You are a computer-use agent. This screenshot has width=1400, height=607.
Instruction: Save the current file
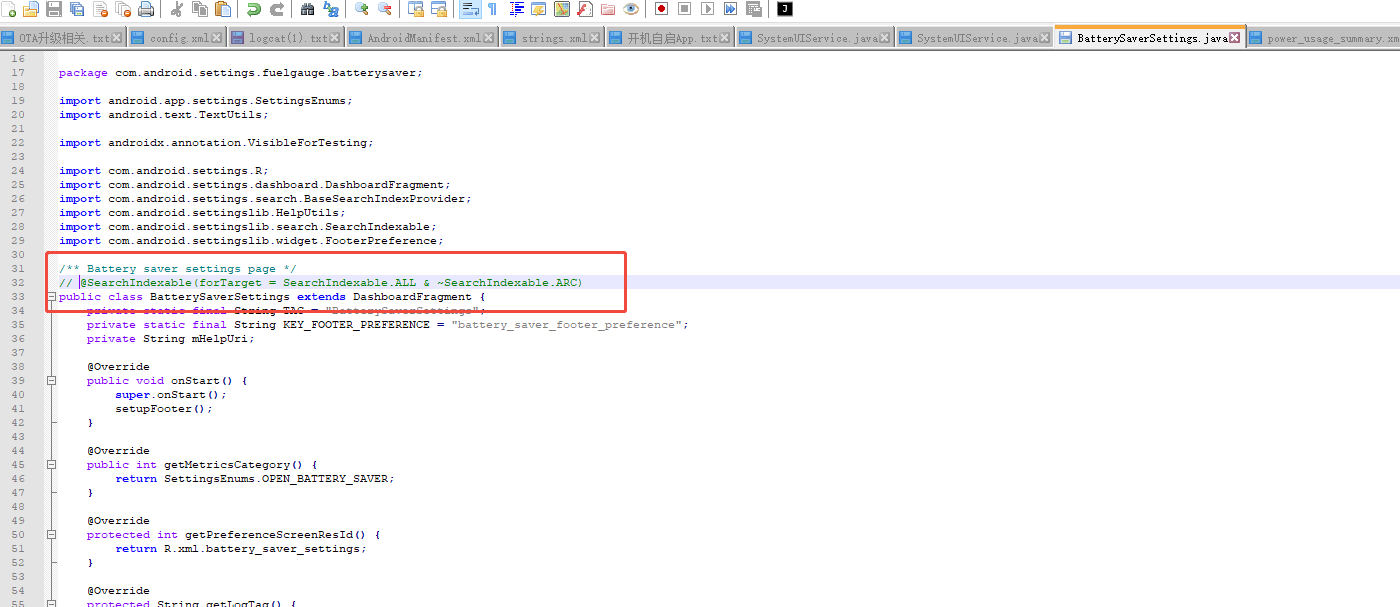[53, 9]
